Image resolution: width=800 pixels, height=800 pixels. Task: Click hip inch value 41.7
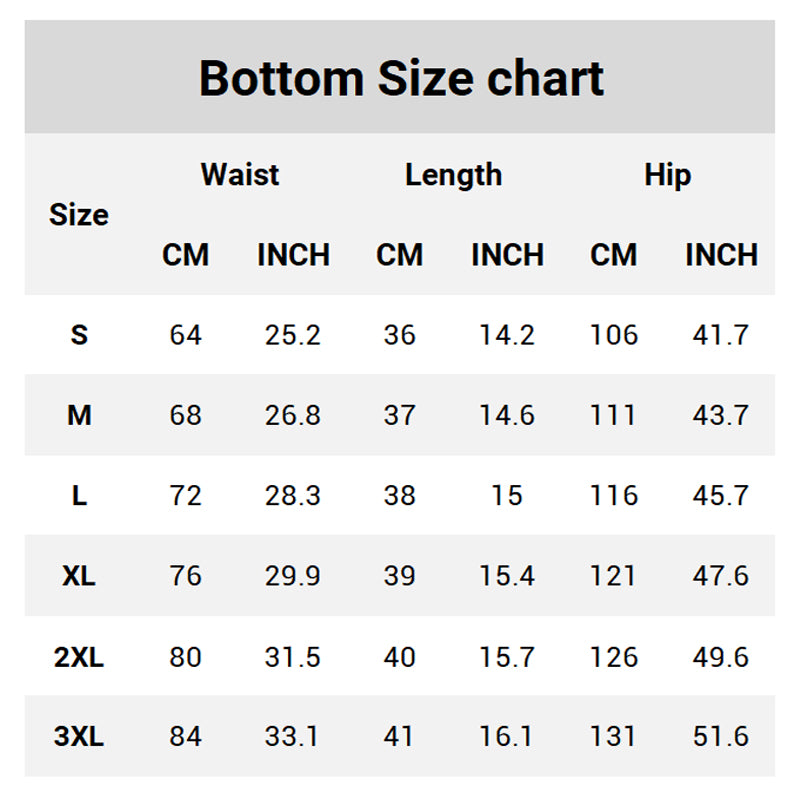click(x=720, y=335)
